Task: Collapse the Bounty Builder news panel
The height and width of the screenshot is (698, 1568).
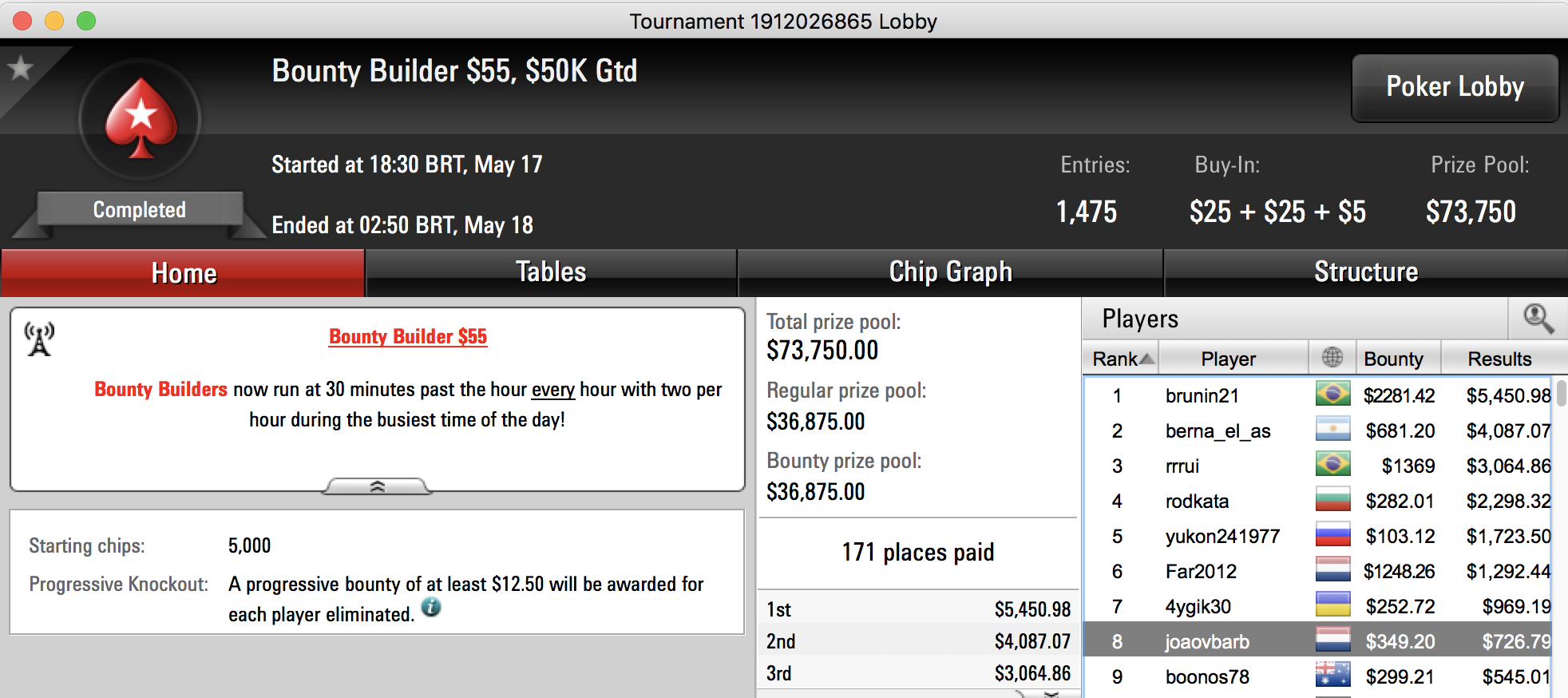Action: click(377, 486)
